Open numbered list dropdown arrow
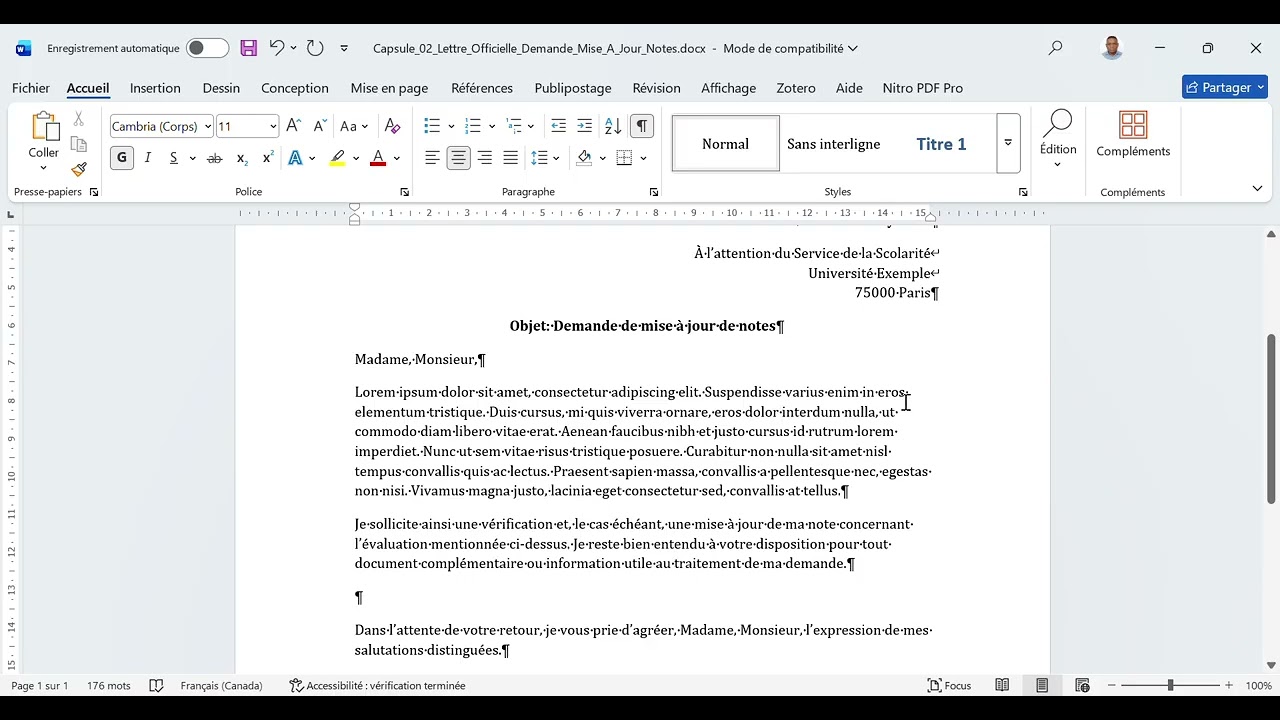The image size is (1280, 720). pos(491,127)
